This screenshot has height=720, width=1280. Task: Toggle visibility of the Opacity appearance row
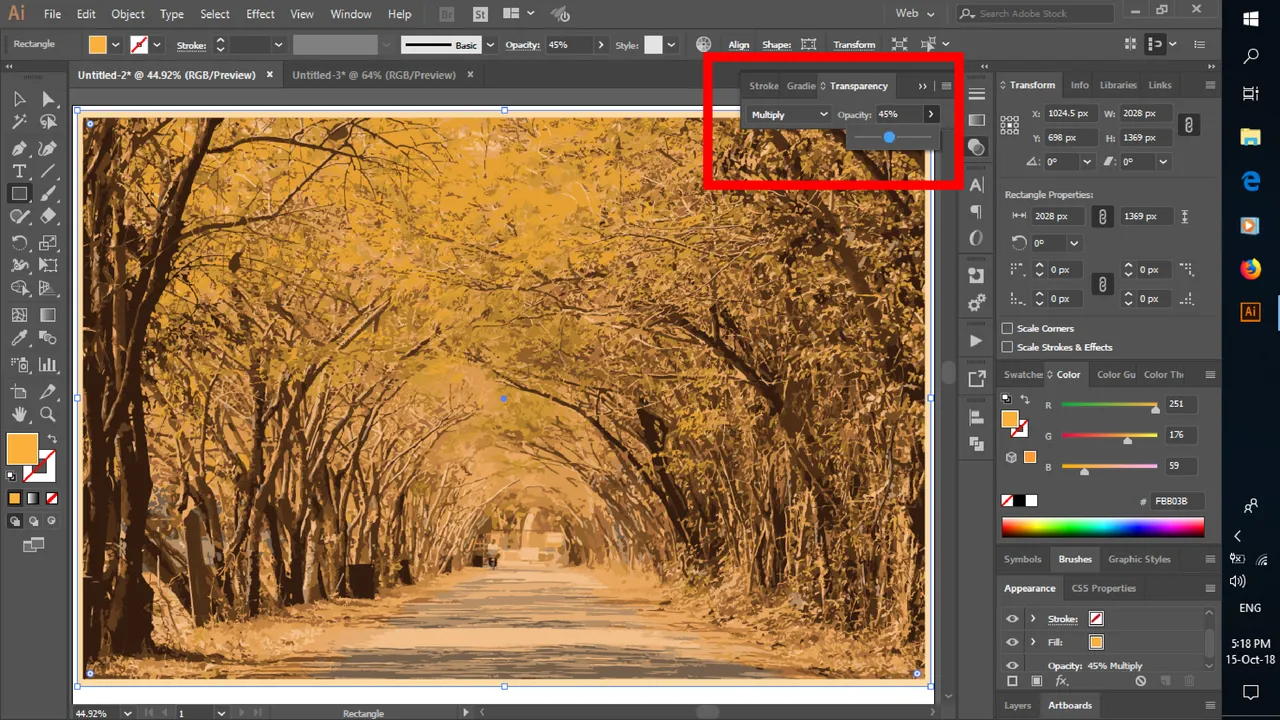pyautogui.click(x=1012, y=665)
